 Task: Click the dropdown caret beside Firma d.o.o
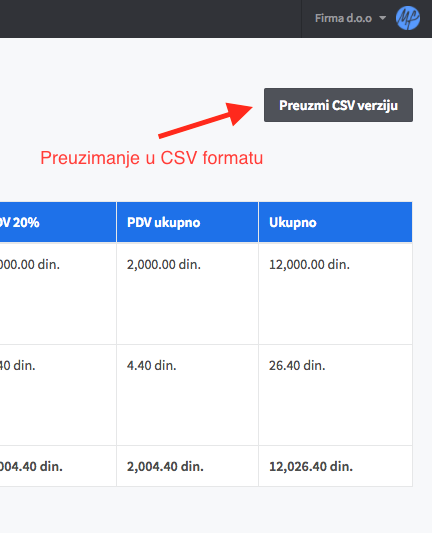click(x=382, y=18)
